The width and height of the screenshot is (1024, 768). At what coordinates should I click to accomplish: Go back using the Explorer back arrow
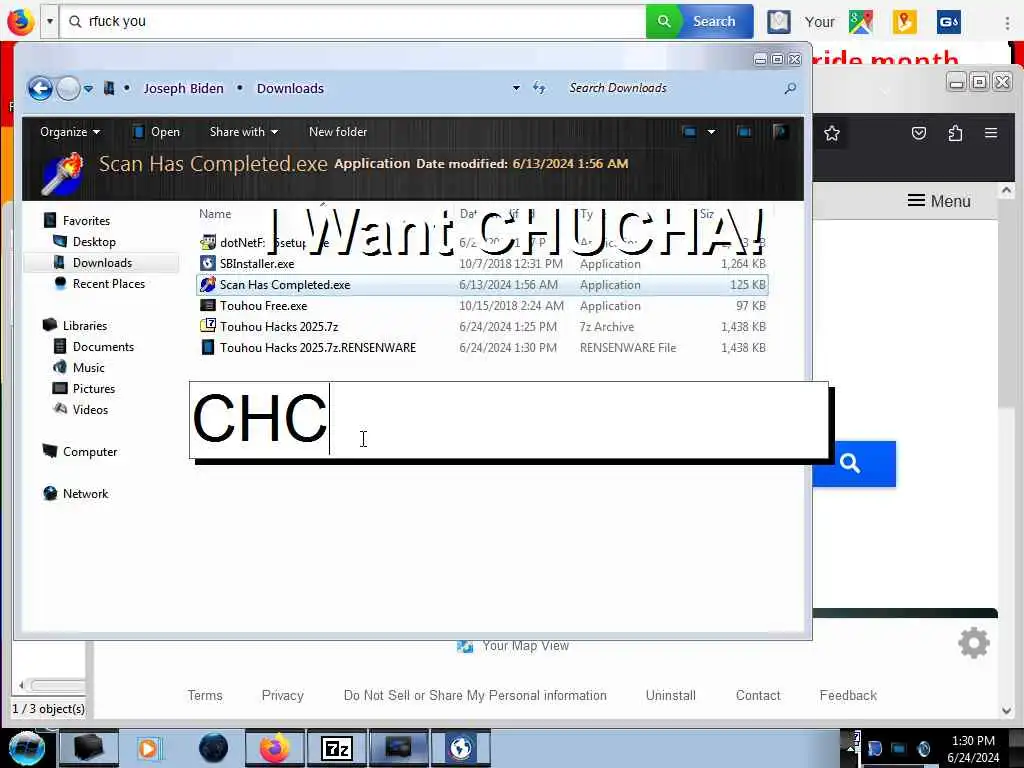[x=40, y=88]
